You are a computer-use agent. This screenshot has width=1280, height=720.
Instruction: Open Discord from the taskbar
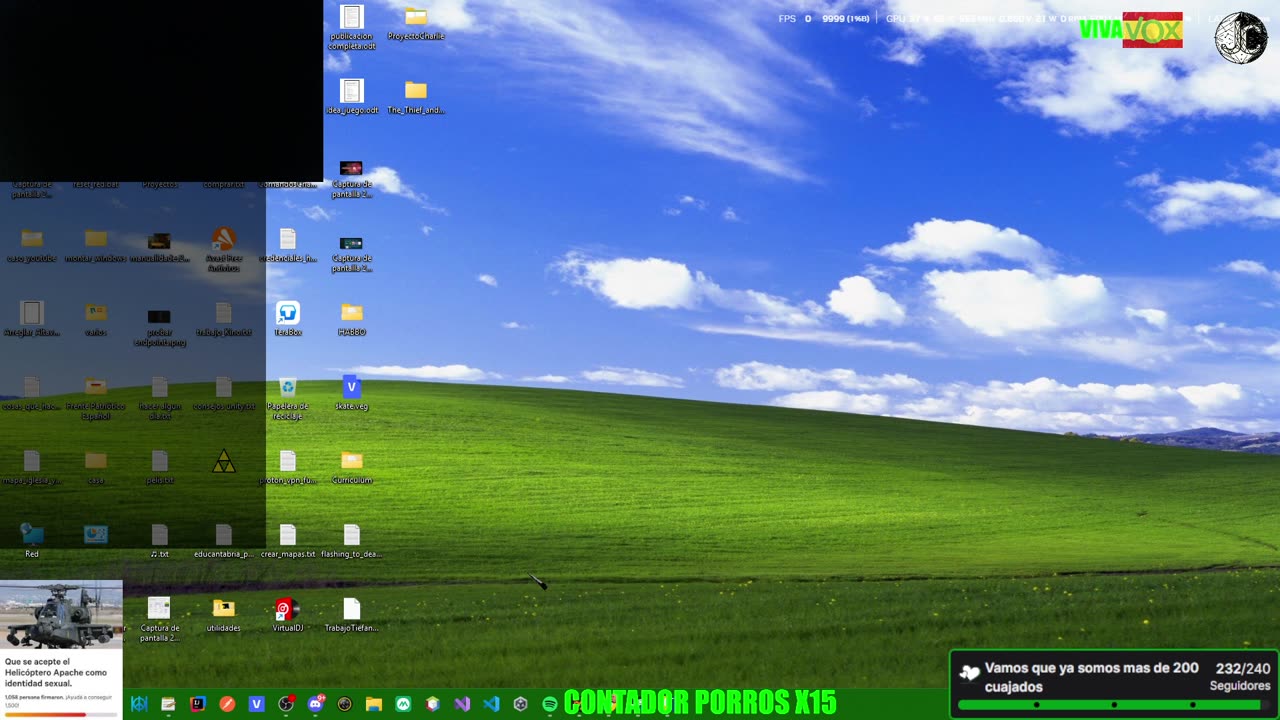(x=315, y=704)
